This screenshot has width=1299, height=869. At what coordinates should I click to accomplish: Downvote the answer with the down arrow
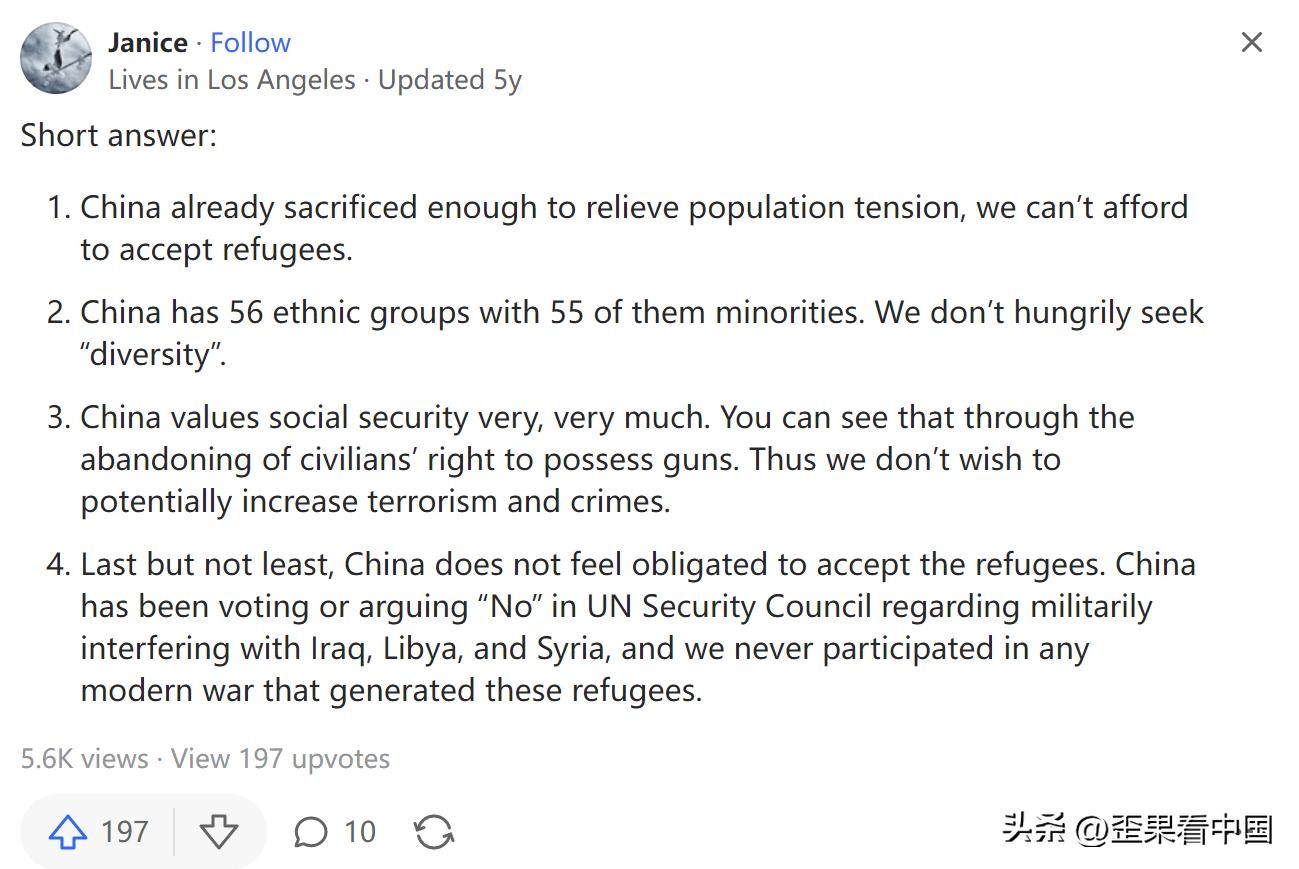[x=218, y=831]
